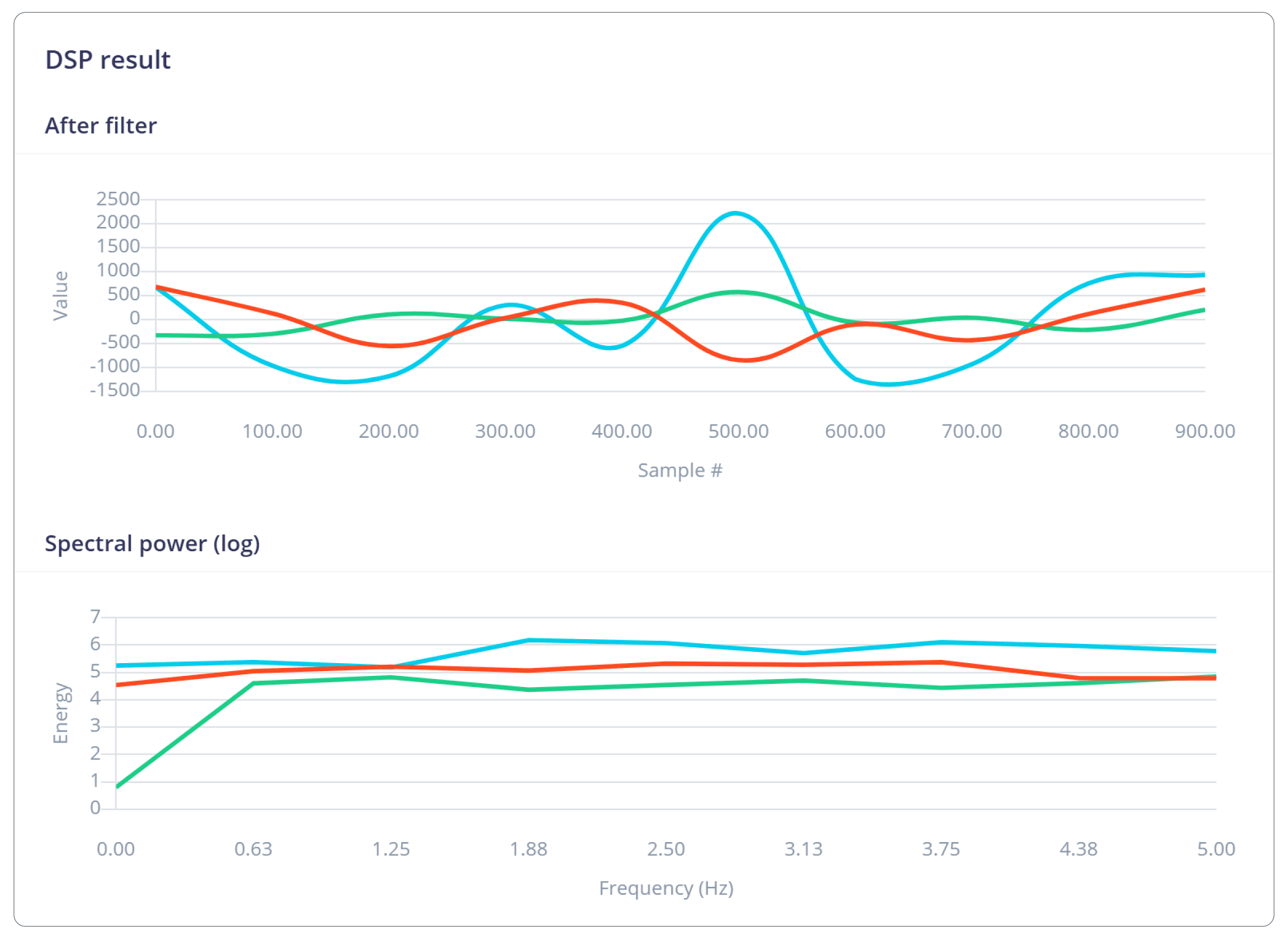Viewport: 1288px width, 939px height.
Task: Click the DSP result heading
Action: pos(108,60)
